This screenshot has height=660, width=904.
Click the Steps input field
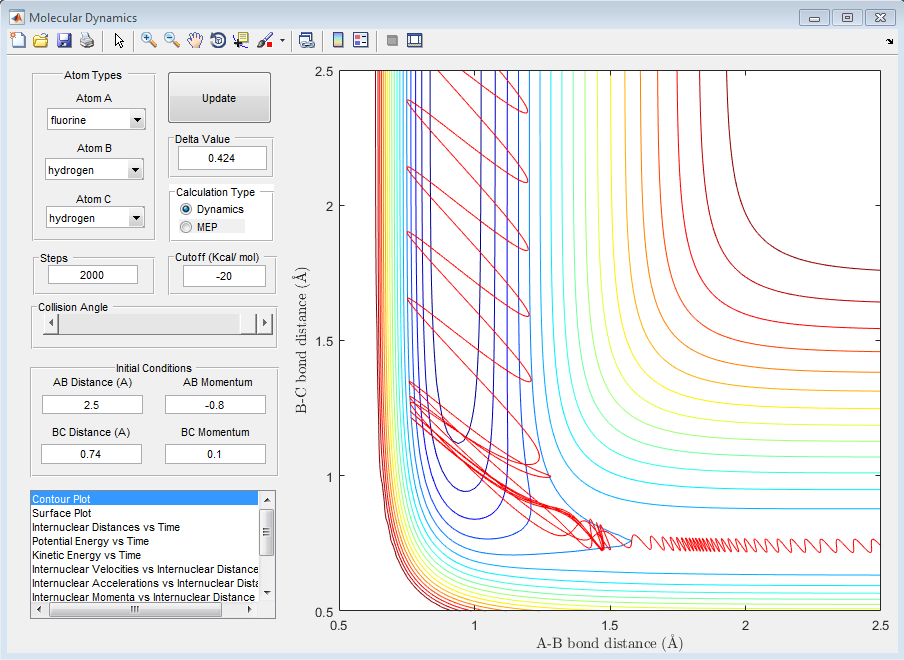click(92, 275)
